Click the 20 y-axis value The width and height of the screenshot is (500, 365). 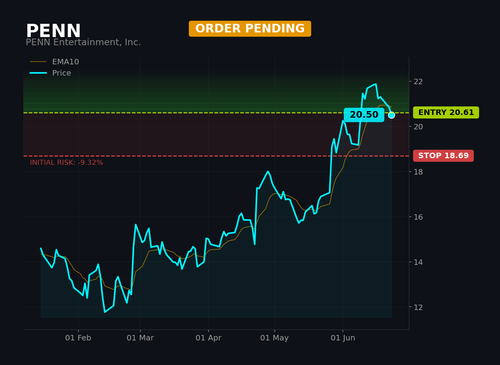tap(418, 127)
